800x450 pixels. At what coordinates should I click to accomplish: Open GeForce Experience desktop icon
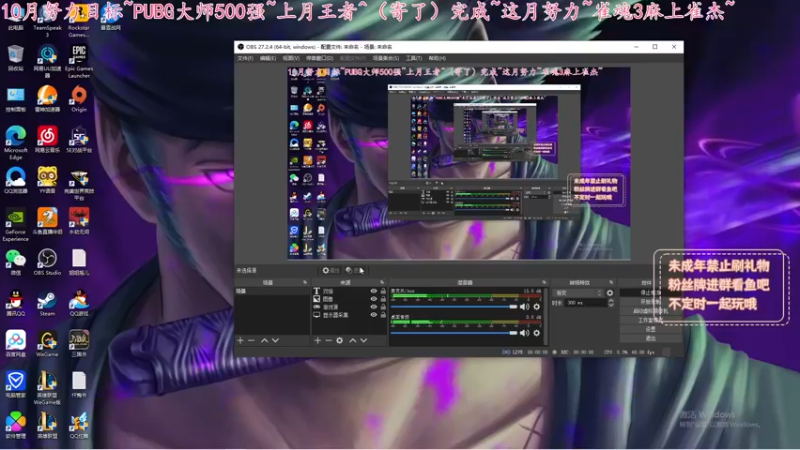(16, 224)
